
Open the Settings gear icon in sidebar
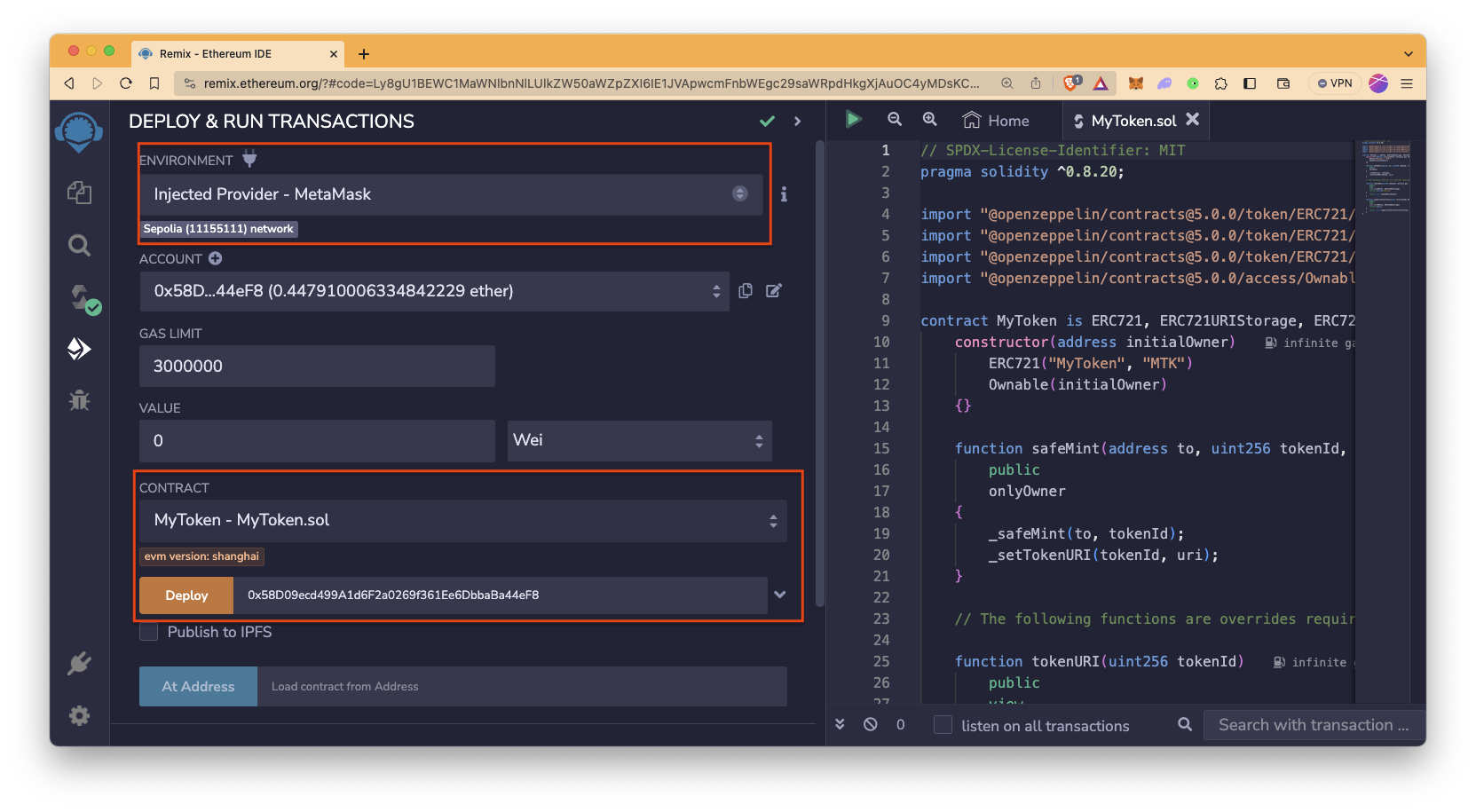pos(79,715)
